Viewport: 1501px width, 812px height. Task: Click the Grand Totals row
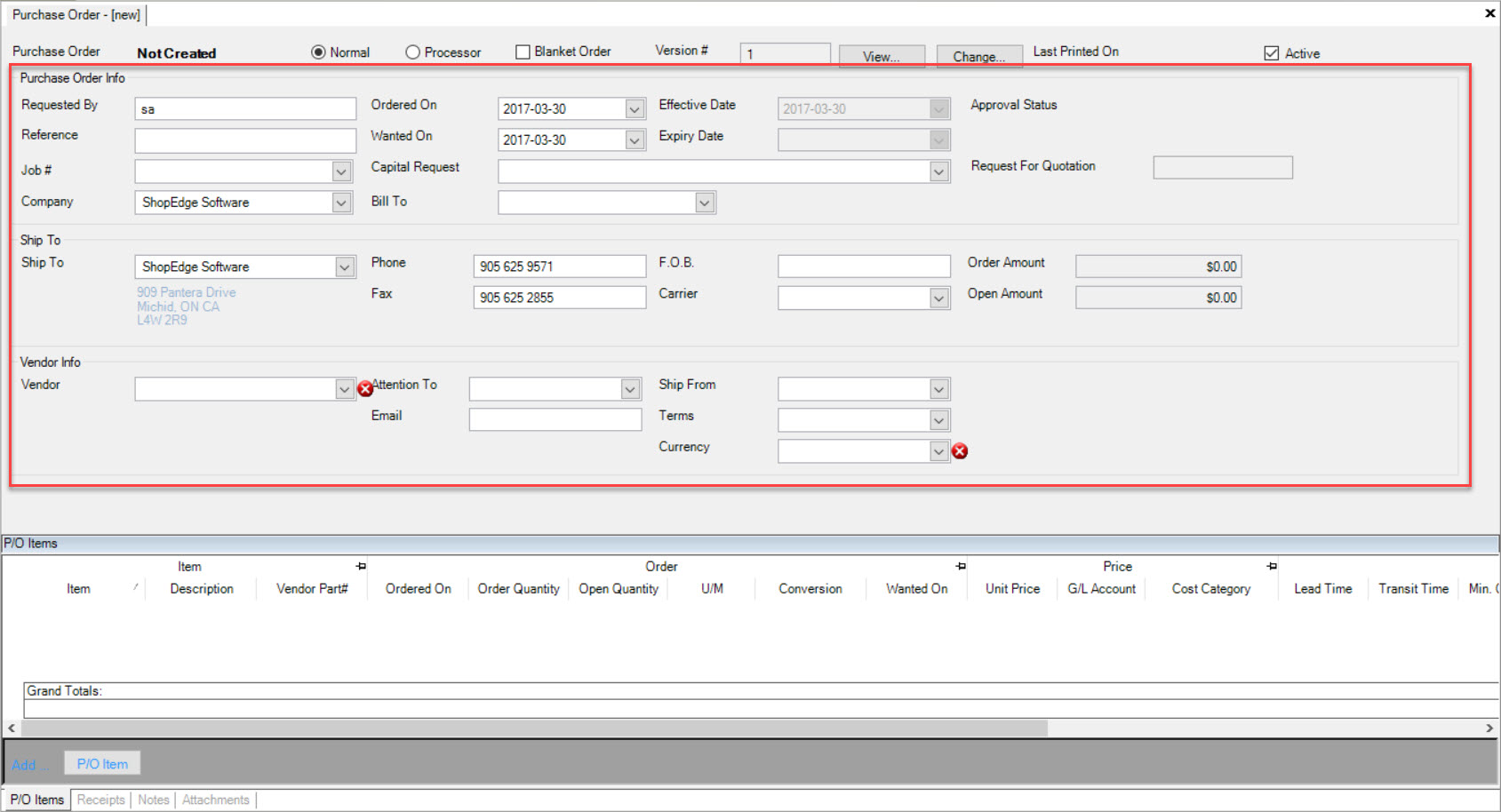(761, 691)
